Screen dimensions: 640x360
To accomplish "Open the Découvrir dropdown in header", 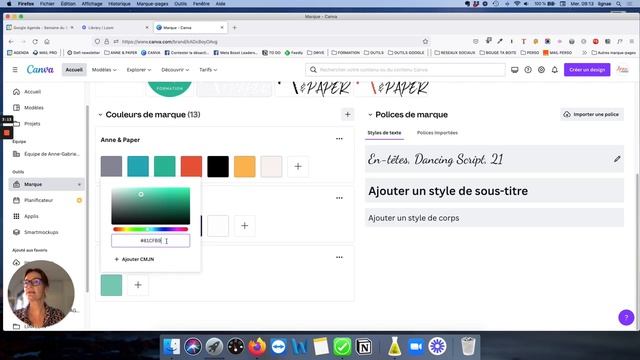I will [x=175, y=70].
